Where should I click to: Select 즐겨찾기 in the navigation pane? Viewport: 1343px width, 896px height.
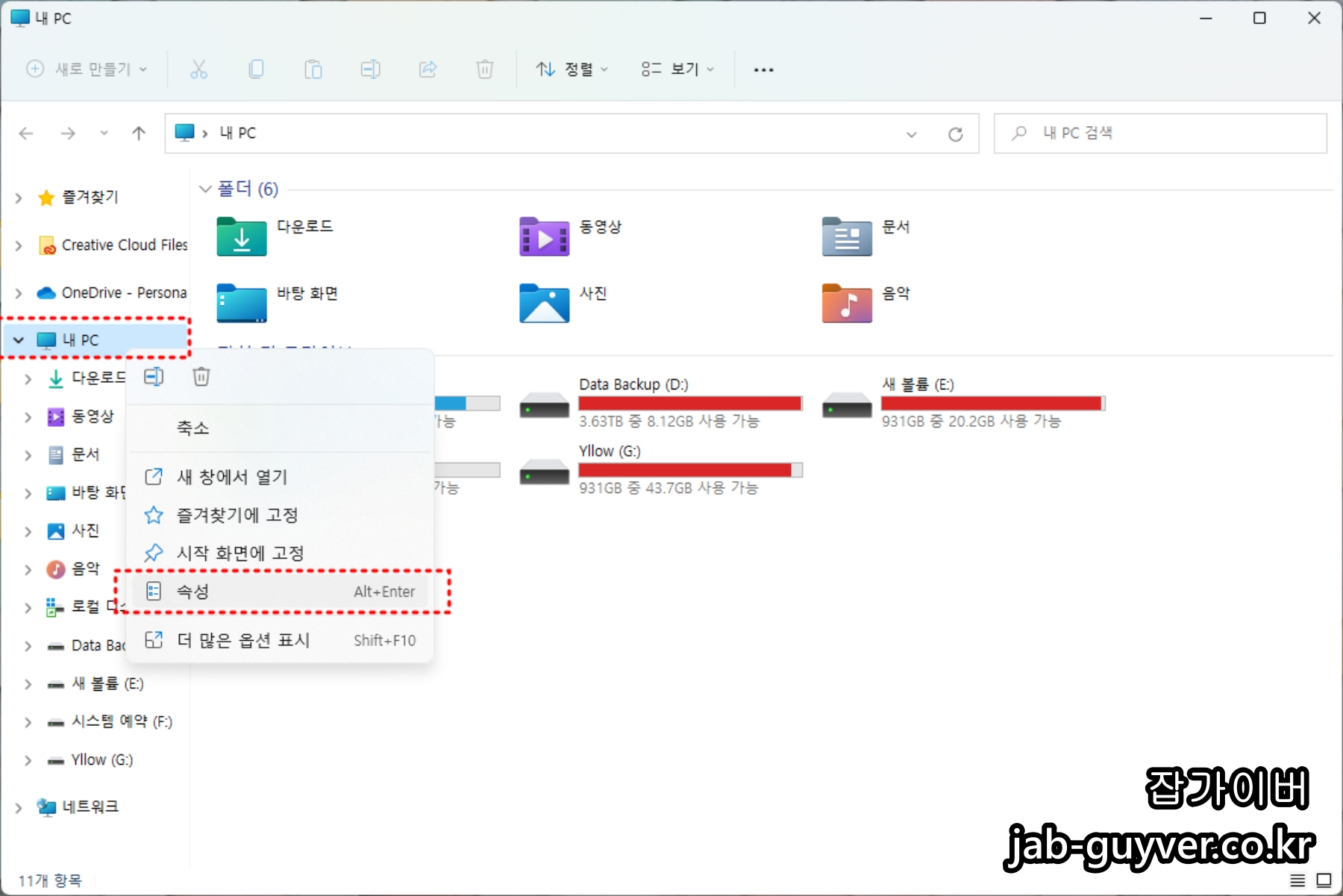[90, 198]
